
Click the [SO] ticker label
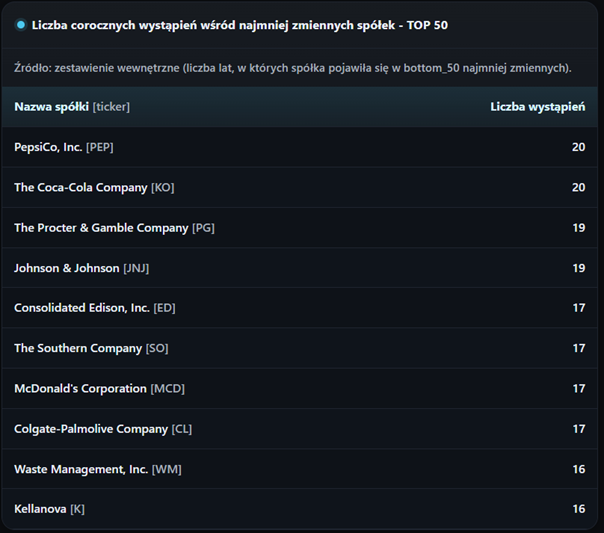[157, 348]
